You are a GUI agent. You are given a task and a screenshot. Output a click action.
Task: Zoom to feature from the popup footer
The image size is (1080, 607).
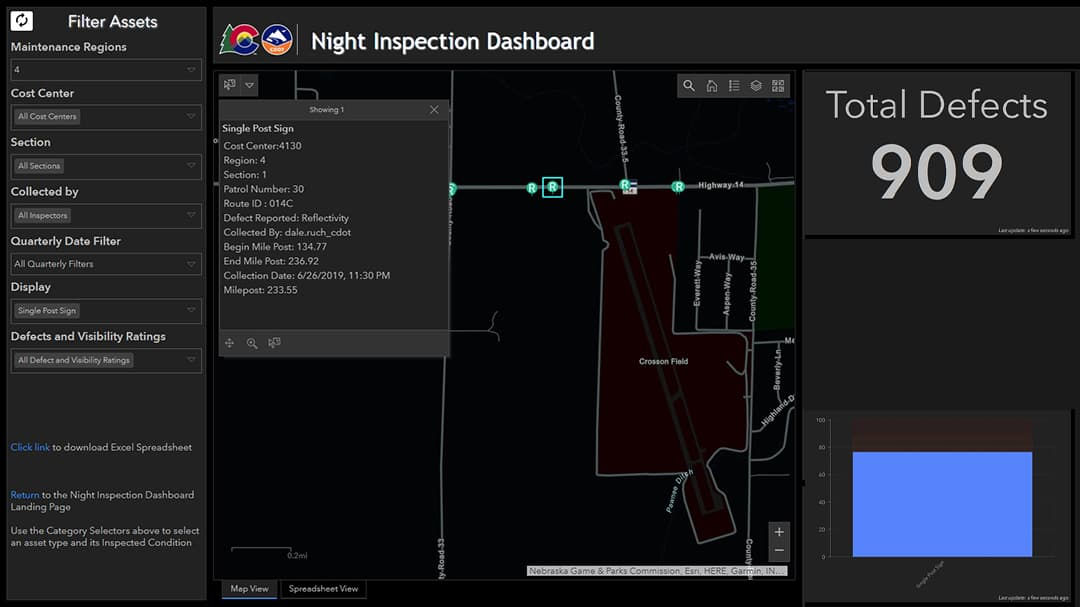point(252,343)
